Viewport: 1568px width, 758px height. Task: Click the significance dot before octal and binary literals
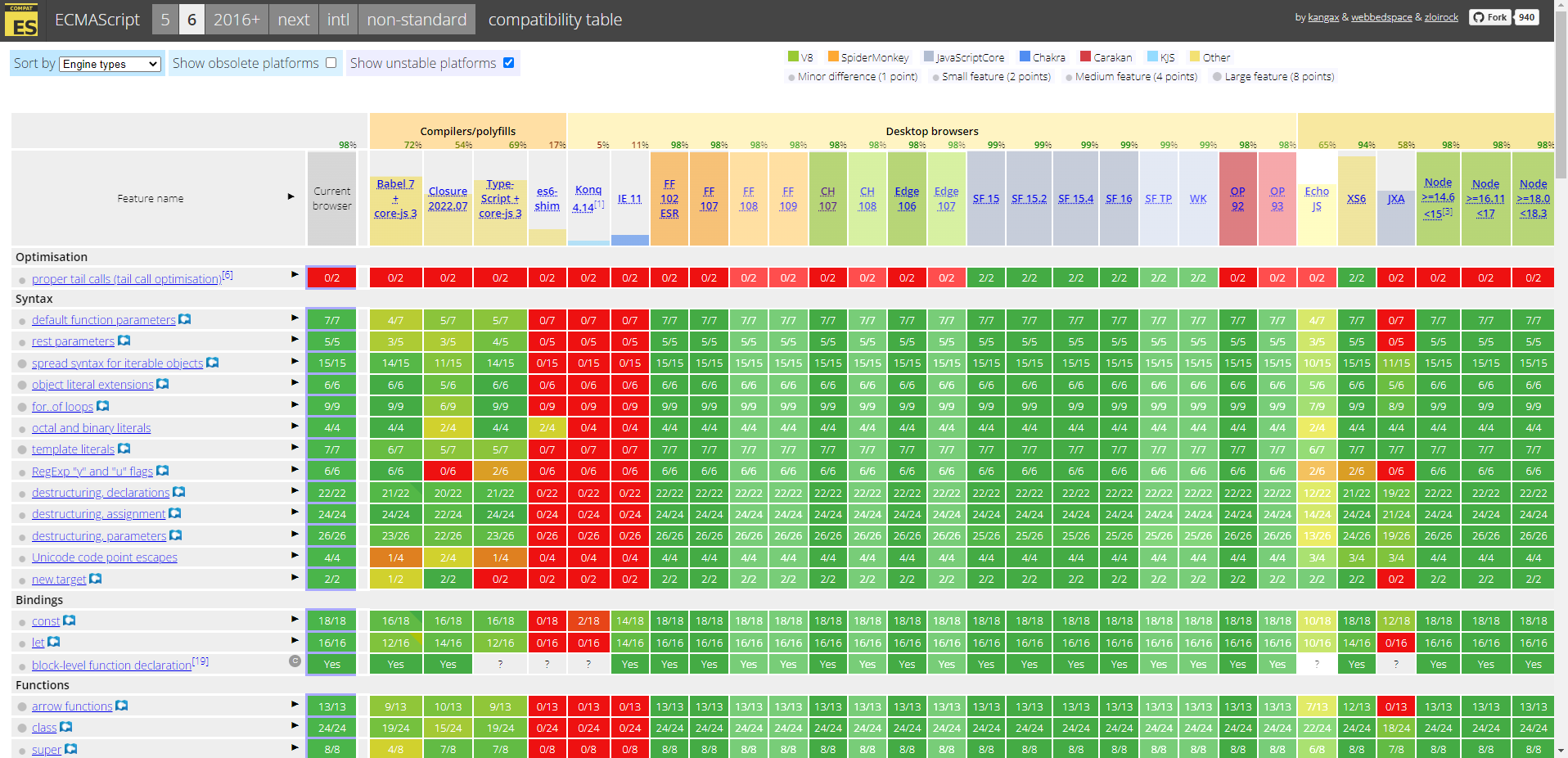[22, 429]
